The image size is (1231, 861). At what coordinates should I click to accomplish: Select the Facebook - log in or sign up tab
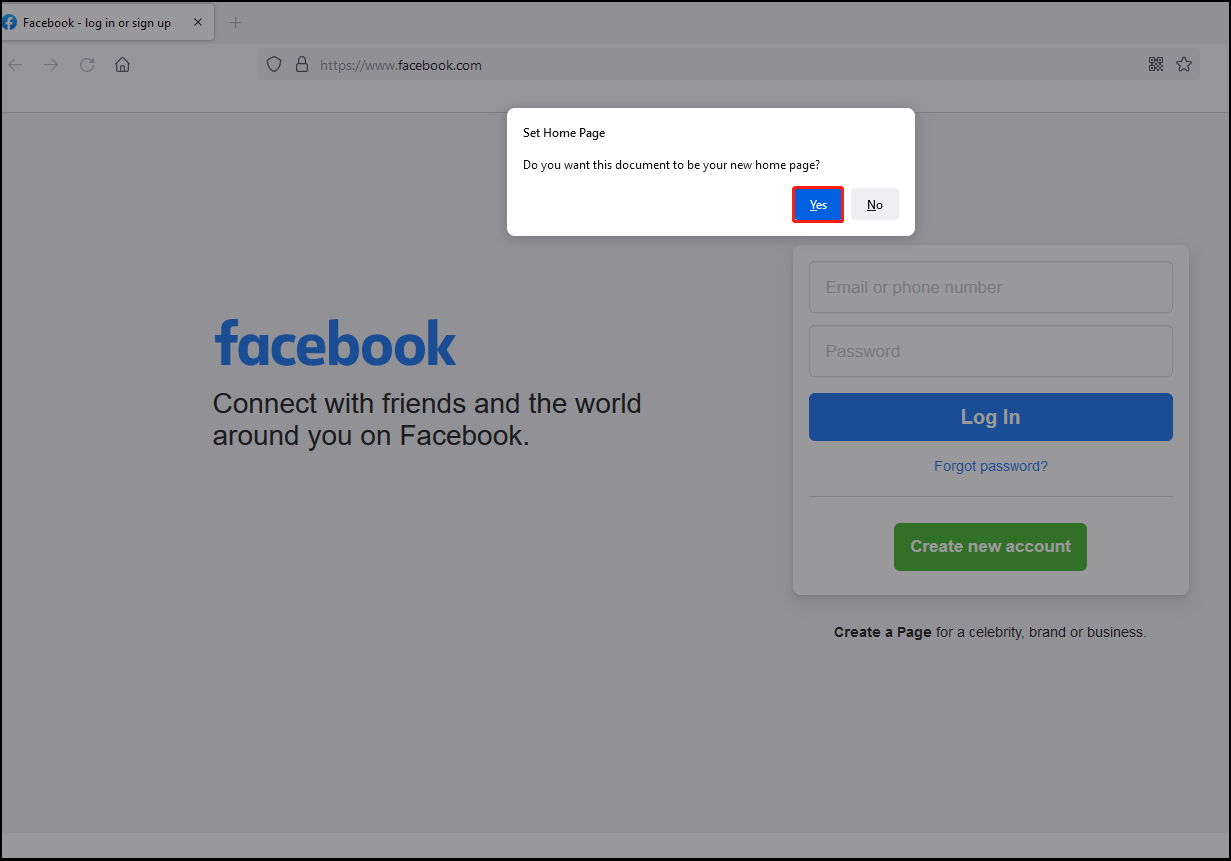pos(106,22)
